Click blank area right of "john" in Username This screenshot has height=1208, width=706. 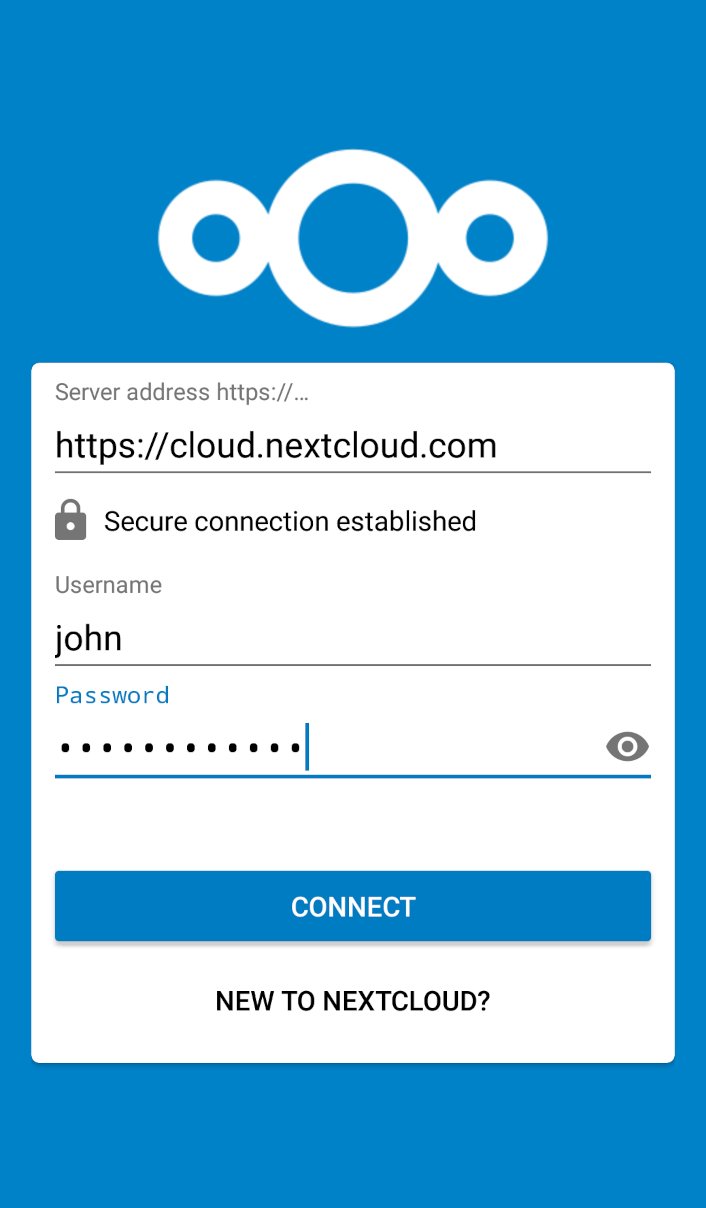click(x=400, y=638)
